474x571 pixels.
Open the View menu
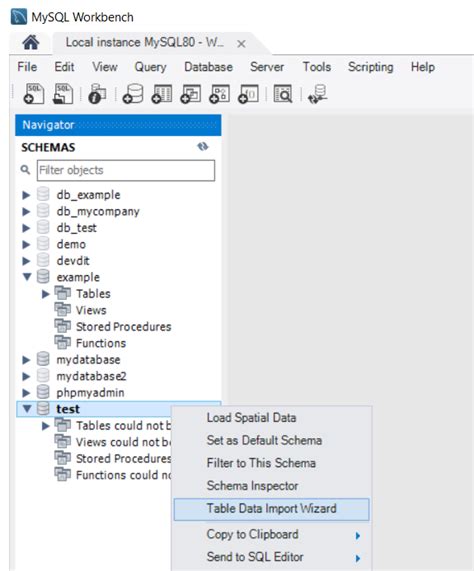[105, 67]
